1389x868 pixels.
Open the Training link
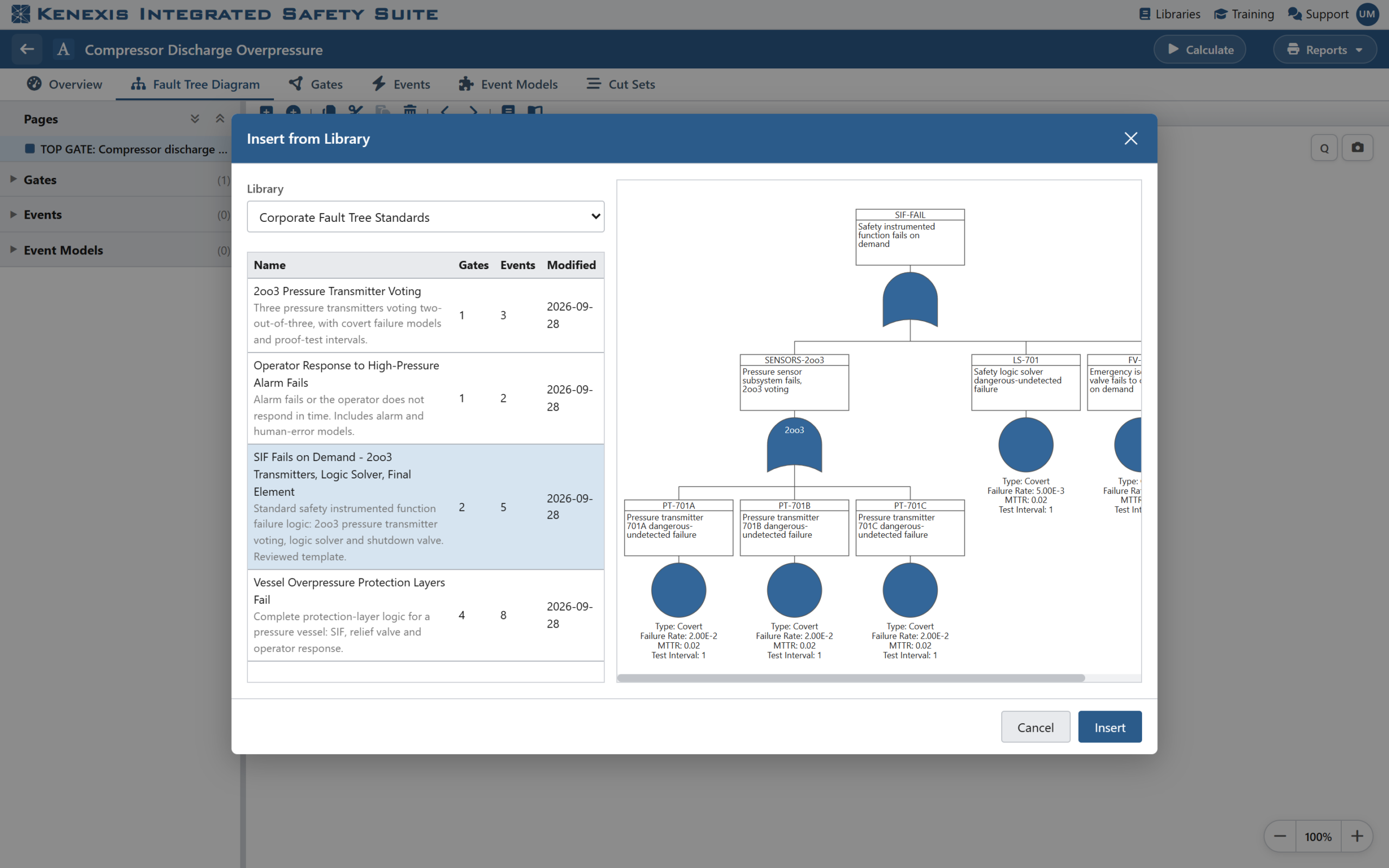1244,14
